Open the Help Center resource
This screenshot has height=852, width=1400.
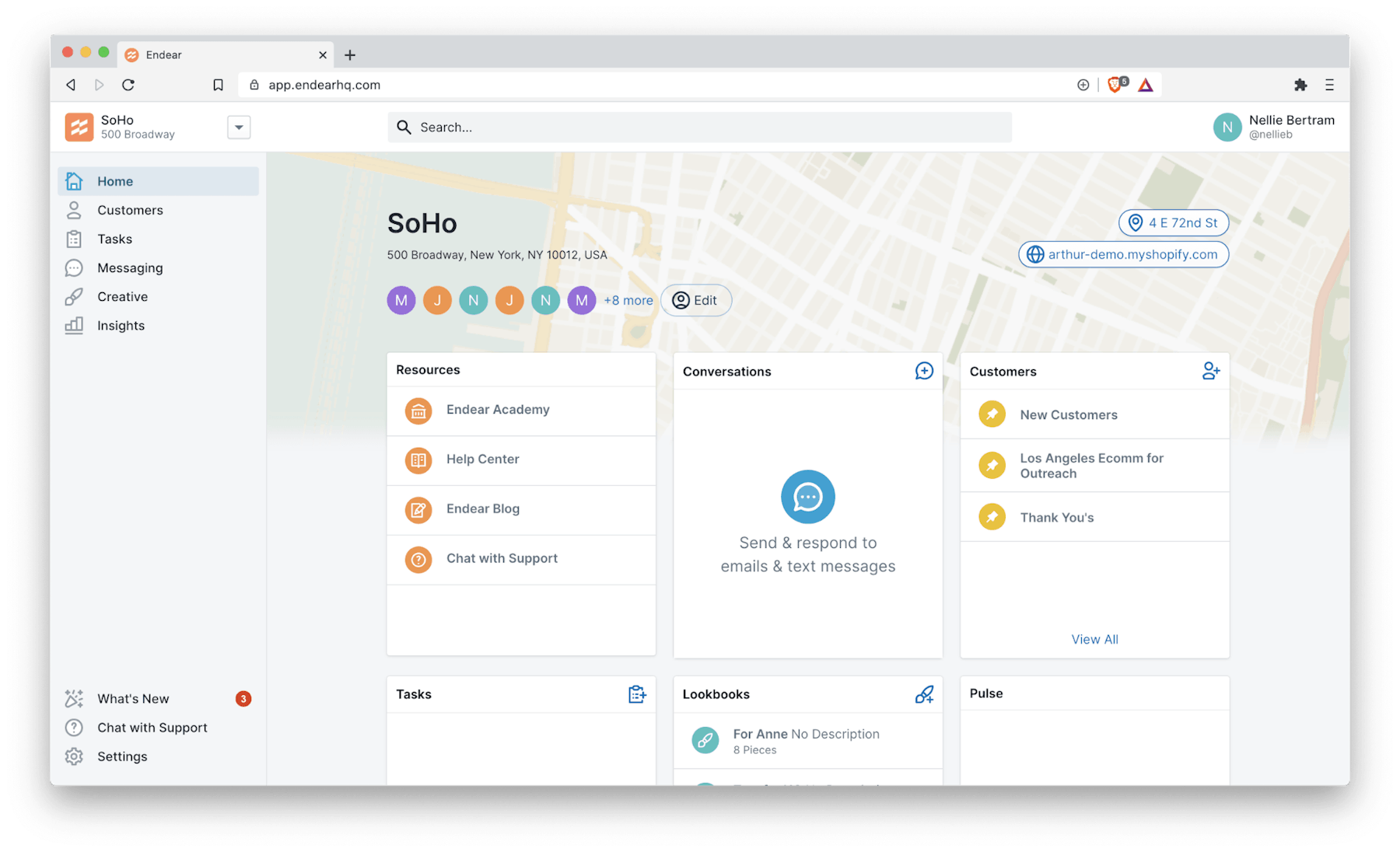(x=521, y=459)
